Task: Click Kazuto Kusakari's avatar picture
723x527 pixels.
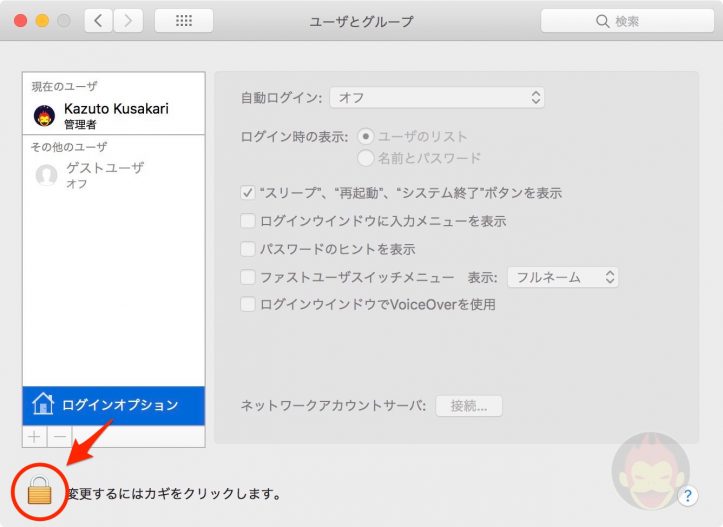Action: point(45,115)
